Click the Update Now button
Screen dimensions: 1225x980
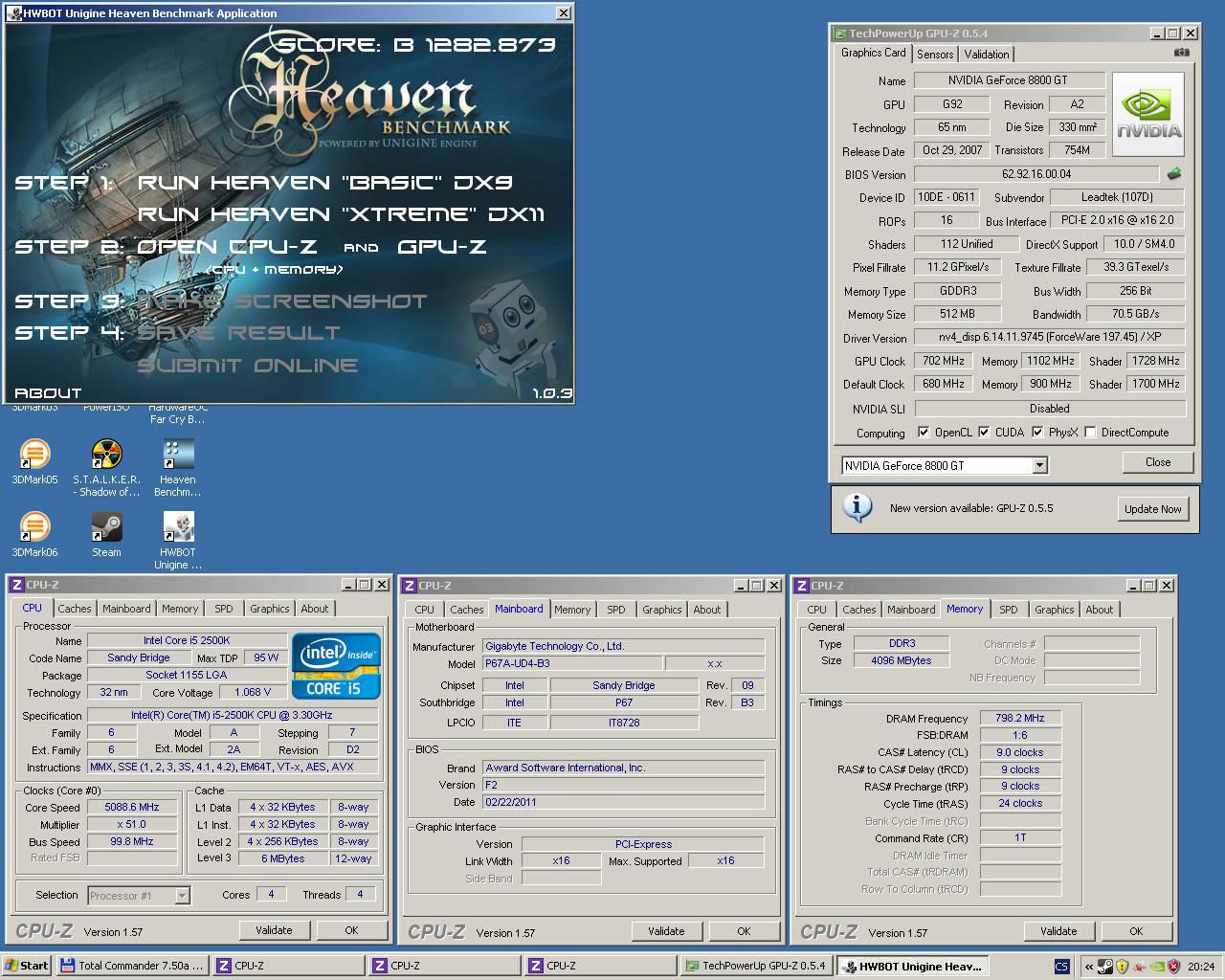1153,509
